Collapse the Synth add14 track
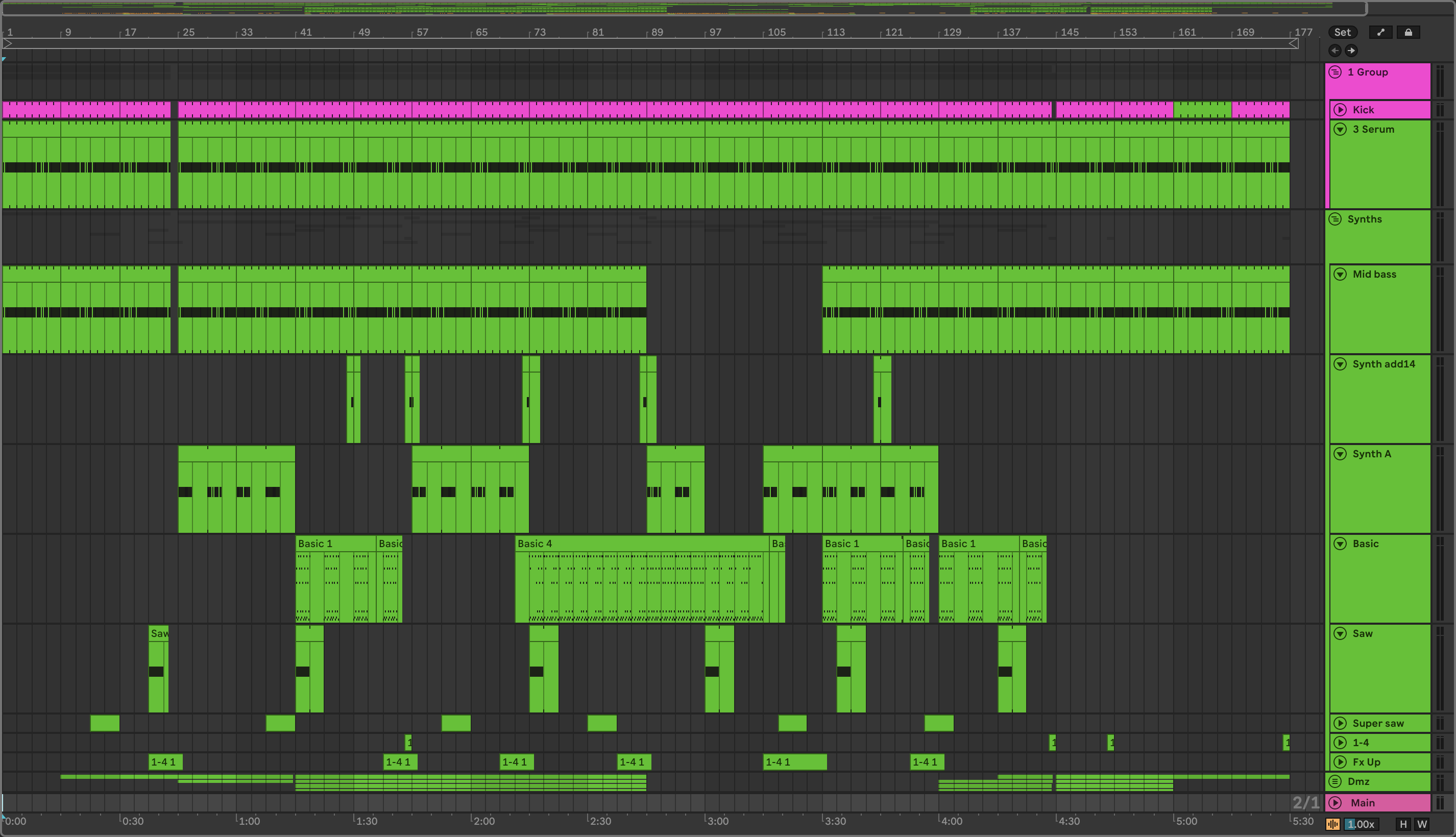 (1340, 364)
